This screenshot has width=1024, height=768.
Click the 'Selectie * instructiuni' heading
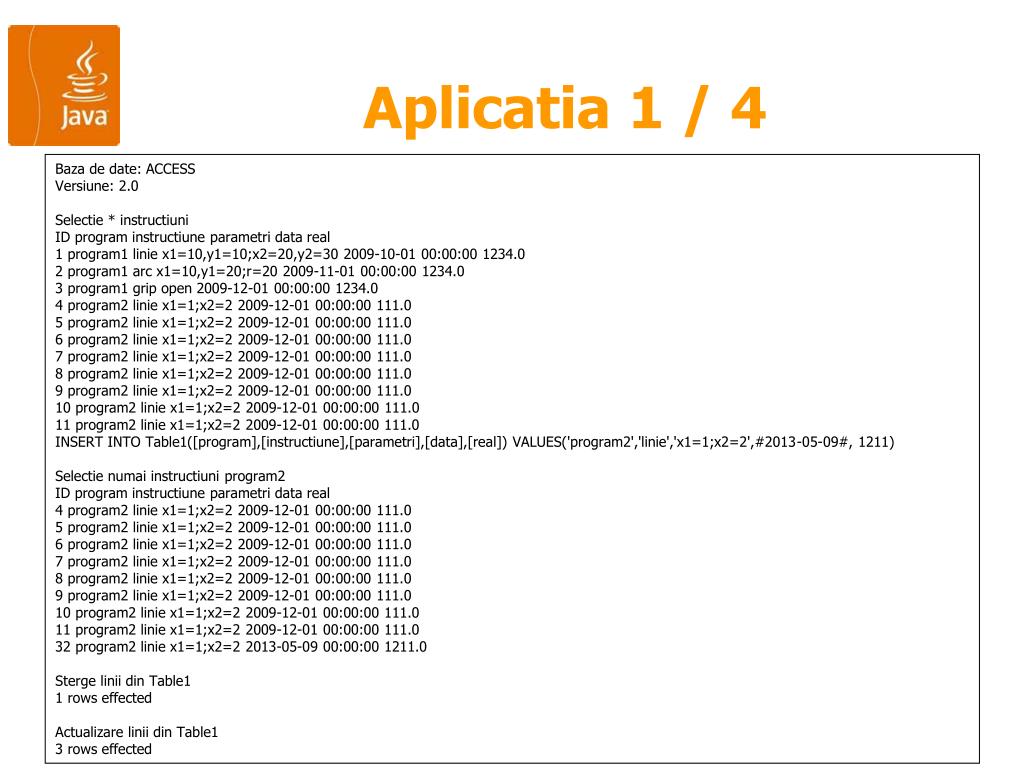(x=121, y=220)
